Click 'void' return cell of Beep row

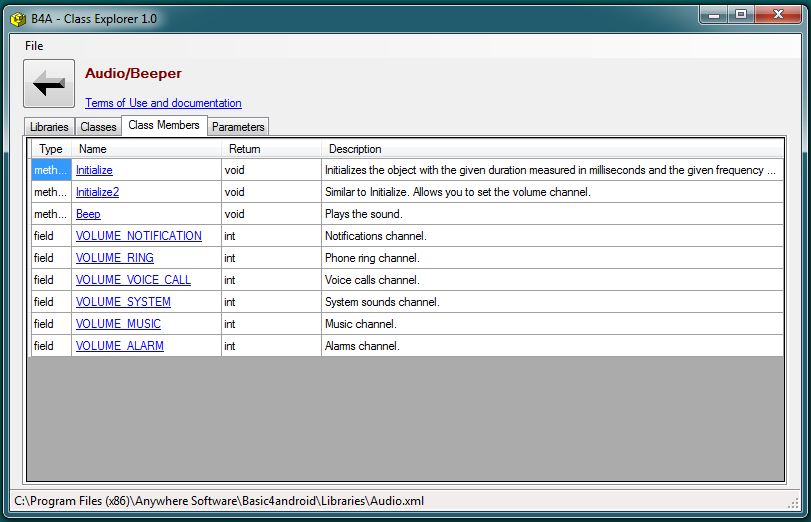[271, 214]
